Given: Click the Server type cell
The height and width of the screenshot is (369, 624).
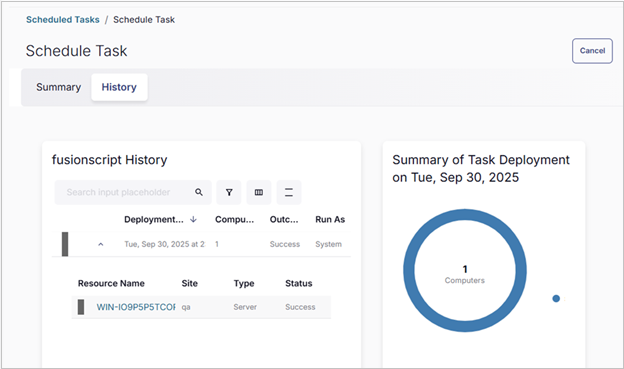Looking at the screenshot, I should 245,307.
